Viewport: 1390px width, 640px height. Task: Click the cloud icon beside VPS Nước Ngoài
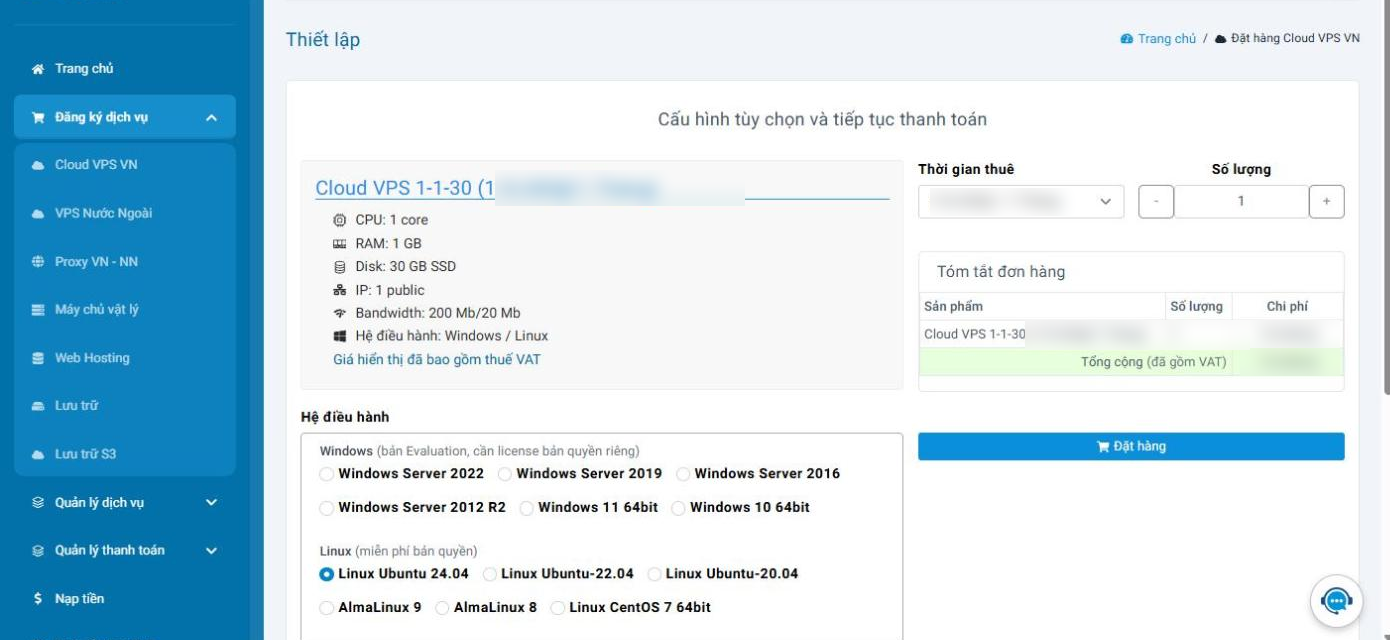(38, 214)
